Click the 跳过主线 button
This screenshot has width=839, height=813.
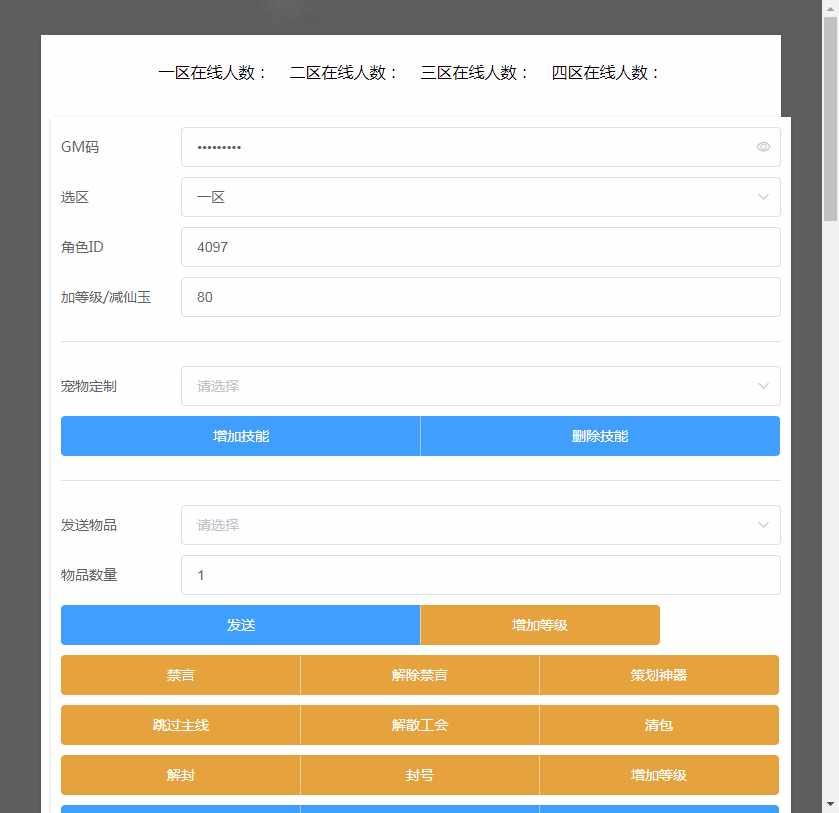pyautogui.click(x=180, y=725)
